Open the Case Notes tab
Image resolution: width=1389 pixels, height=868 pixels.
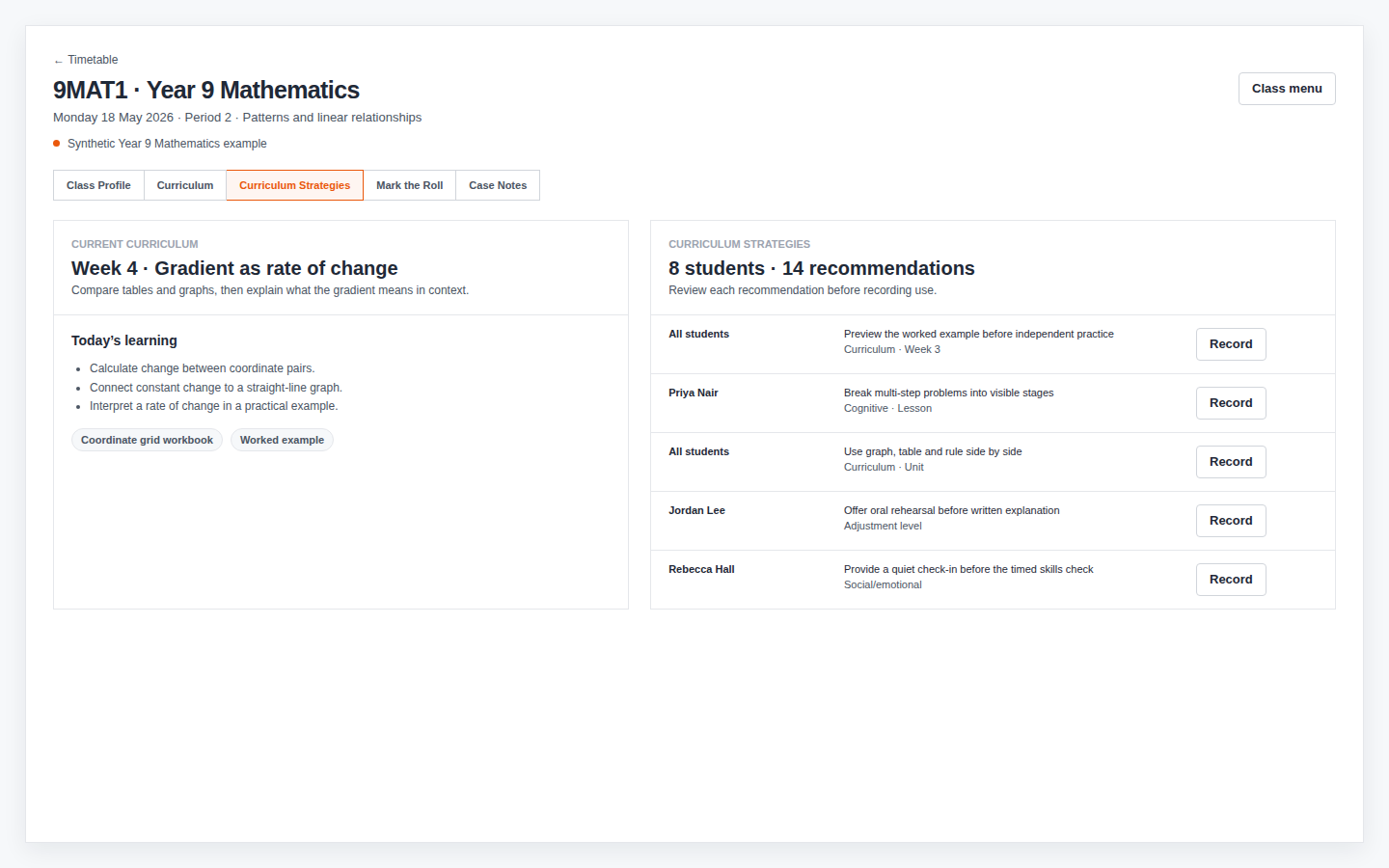click(498, 185)
